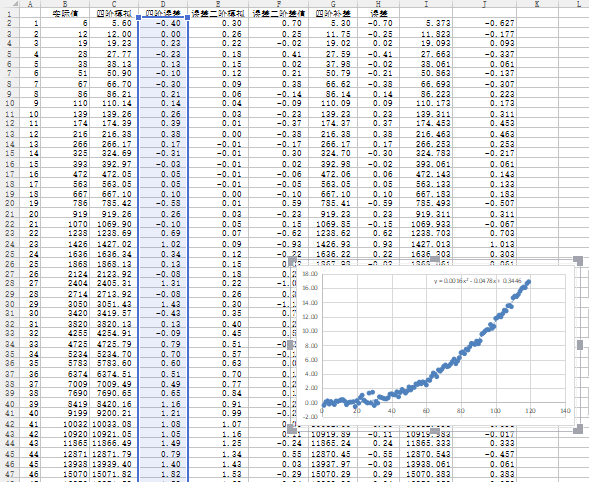The image size is (589, 482).
Task: Click cell E13 showing 0.00
Action: click(x=218, y=134)
